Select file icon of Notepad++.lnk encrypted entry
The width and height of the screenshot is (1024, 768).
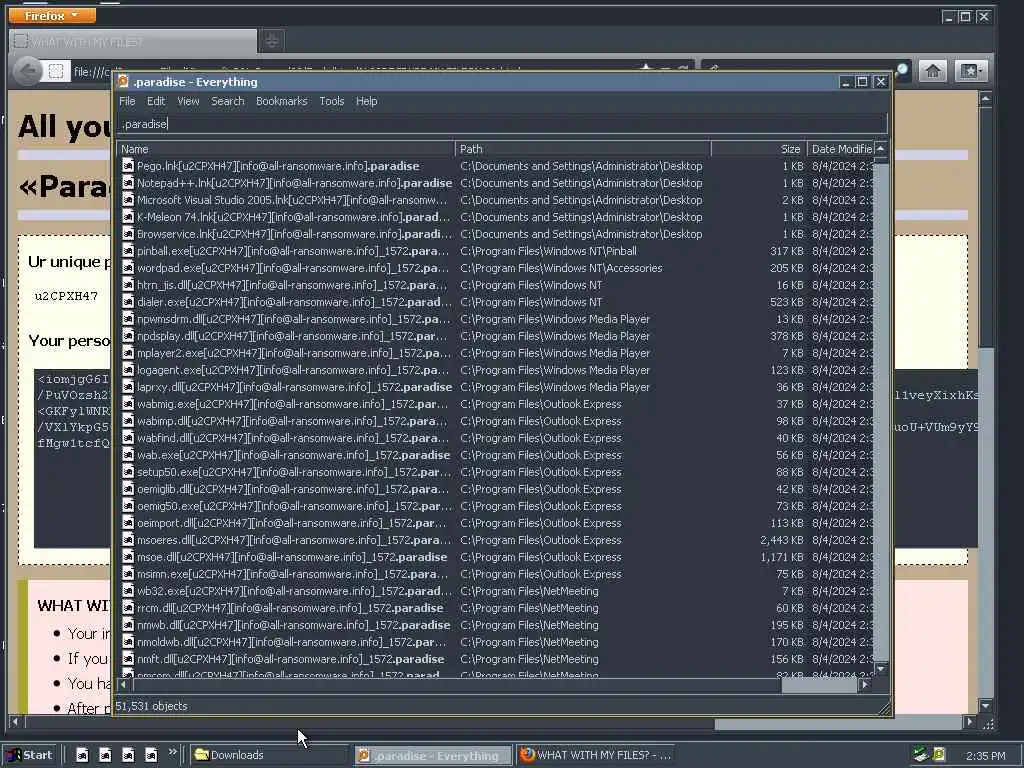tap(128, 183)
